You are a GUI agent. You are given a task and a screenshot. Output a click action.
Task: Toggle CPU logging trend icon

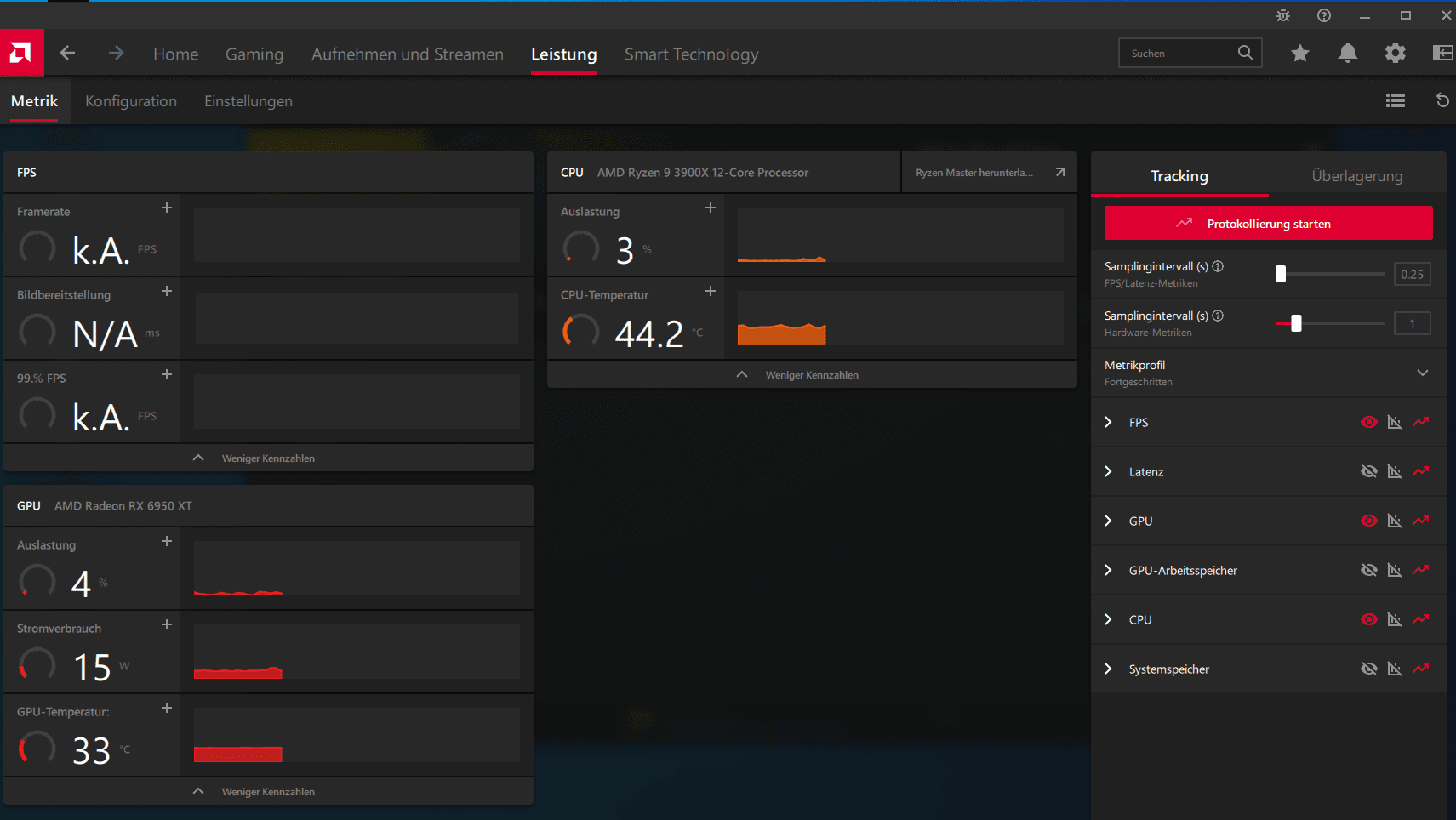click(1421, 619)
